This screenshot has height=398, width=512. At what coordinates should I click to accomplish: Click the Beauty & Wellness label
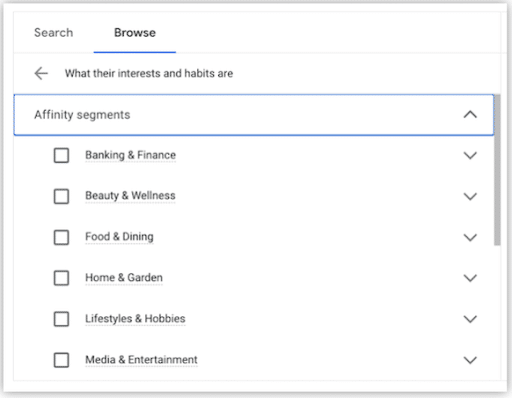[x=130, y=196]
